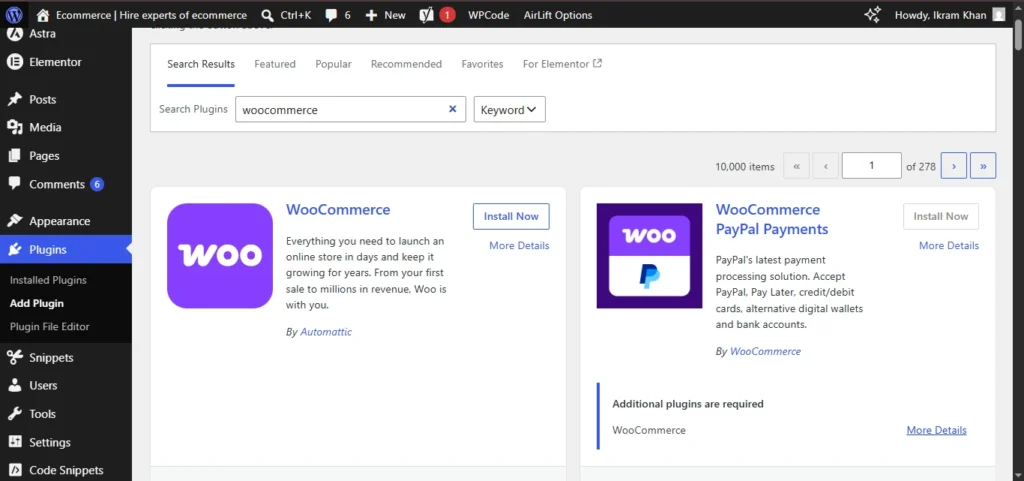
Task: Open Plugin File Editor submenu item
Action: coord(50,326)
